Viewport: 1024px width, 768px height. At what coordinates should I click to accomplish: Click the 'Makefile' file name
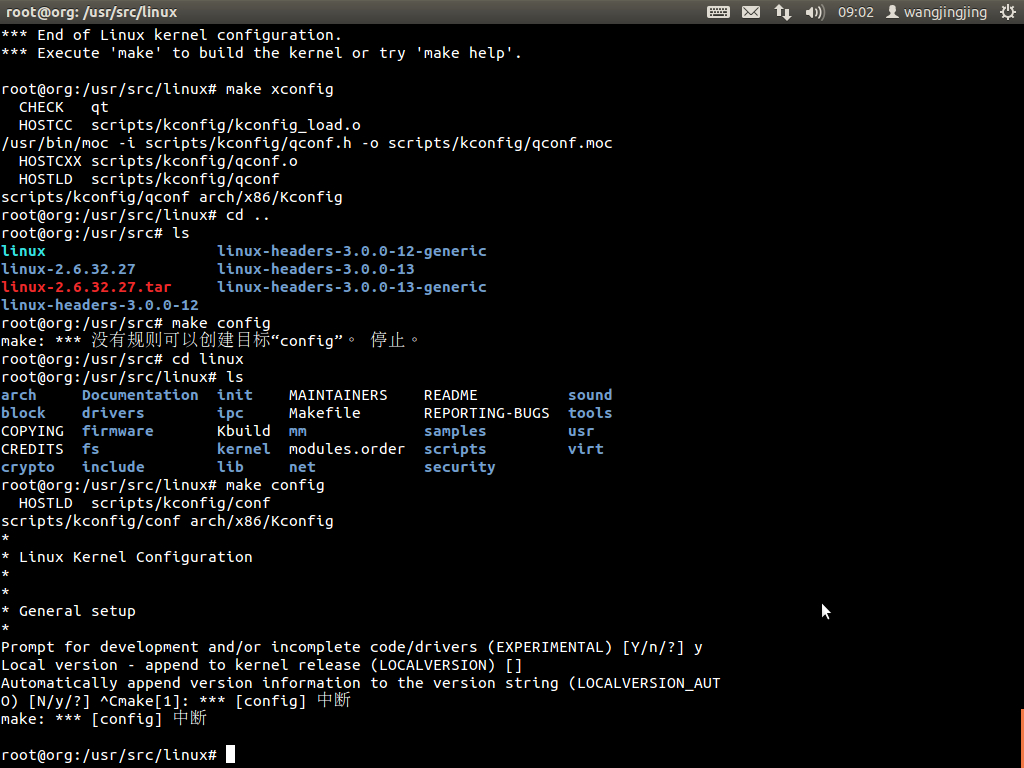tap(325, 413)
